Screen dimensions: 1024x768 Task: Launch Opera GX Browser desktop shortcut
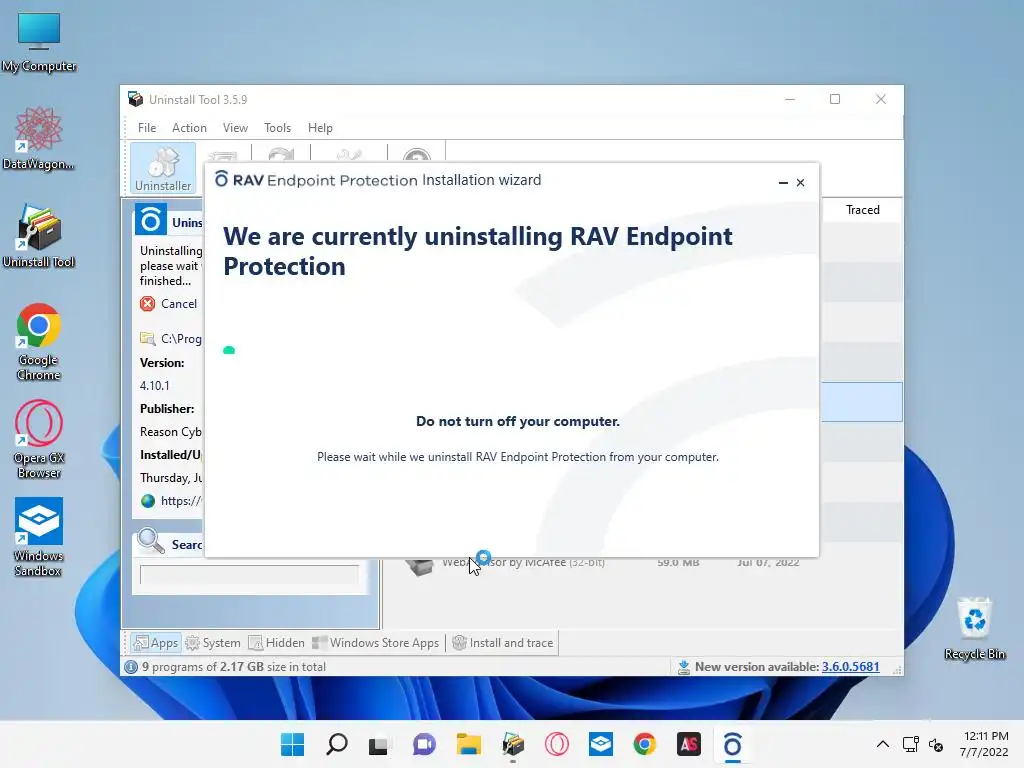click(39, 440)
